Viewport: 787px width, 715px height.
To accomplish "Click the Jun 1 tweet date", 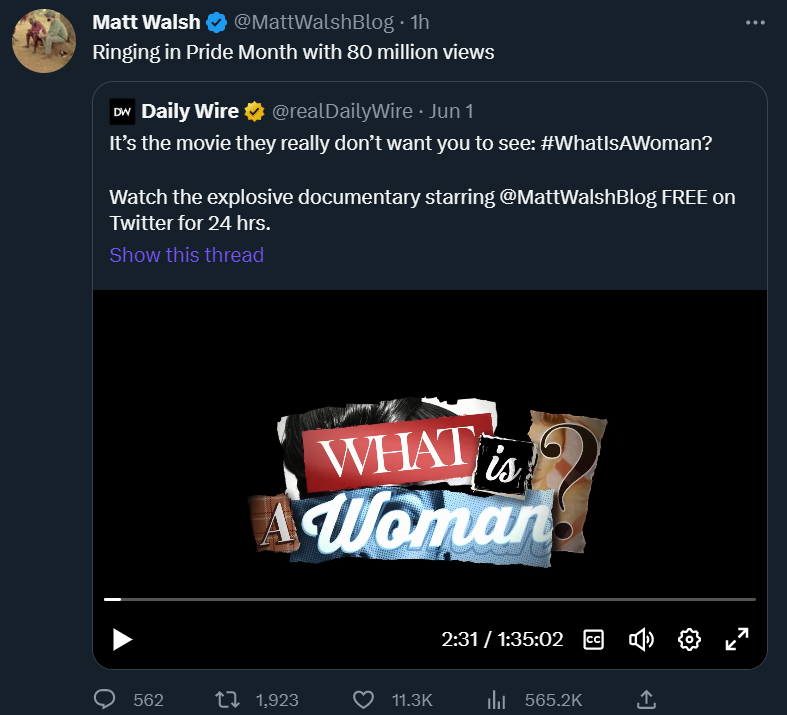I will [451, 111].
